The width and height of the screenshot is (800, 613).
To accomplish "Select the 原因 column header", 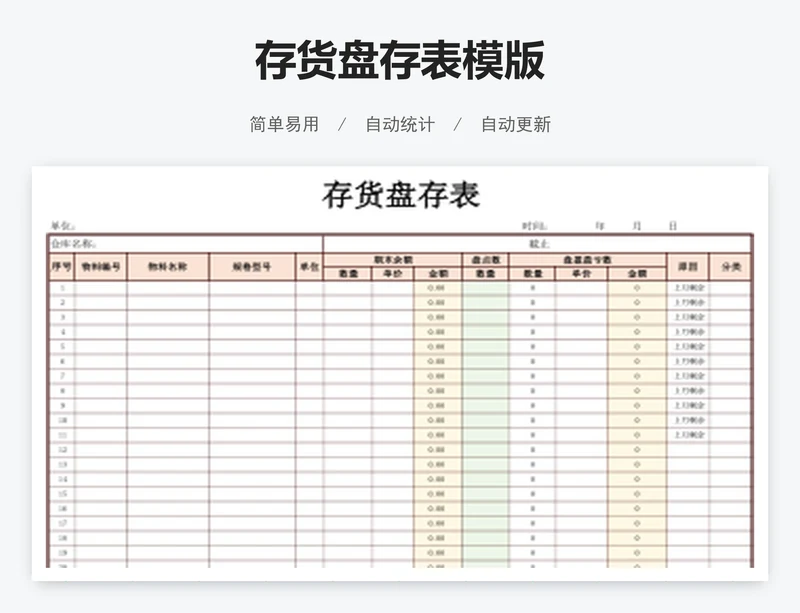I will (x=688, y=266).
